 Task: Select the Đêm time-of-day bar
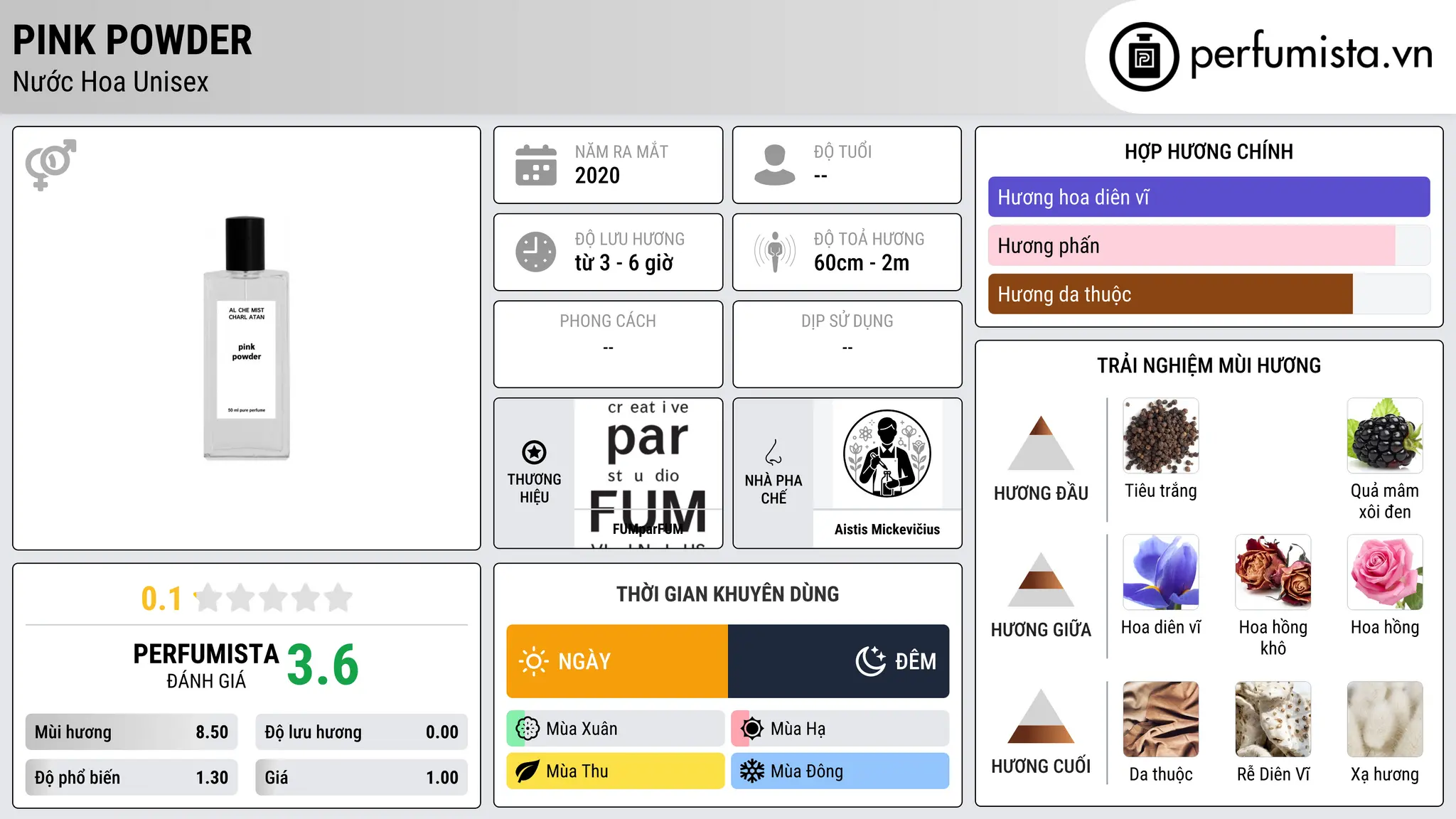[839, 661]
